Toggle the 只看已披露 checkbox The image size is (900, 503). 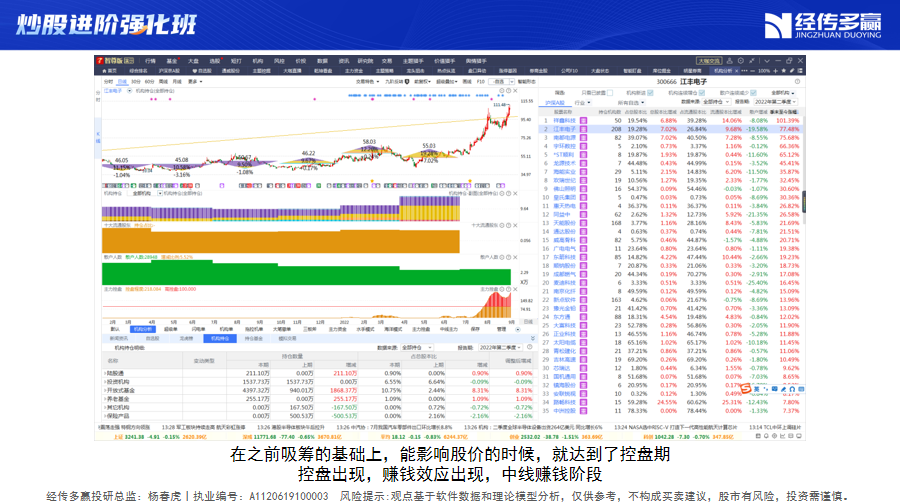610,92
